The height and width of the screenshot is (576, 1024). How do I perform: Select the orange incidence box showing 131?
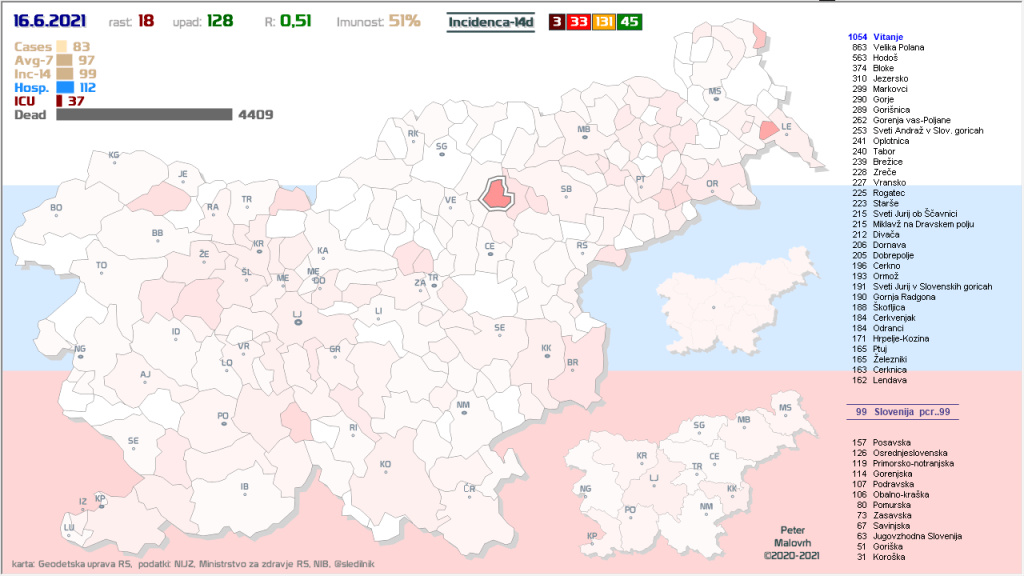click(x=604, y=21)
